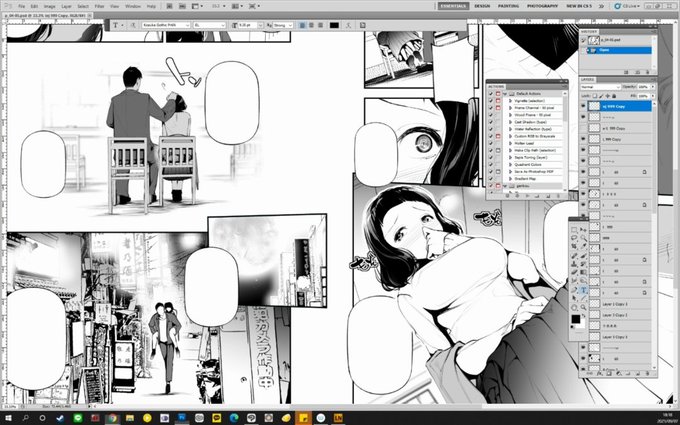Select the Lasso tool
Image resolution: width=680 pixels, height=425 pixels.
(x=574, y=238)
